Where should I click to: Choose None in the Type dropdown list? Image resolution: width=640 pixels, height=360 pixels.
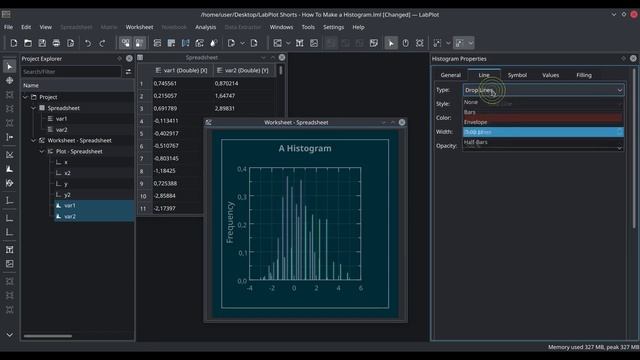click(543, 102)
